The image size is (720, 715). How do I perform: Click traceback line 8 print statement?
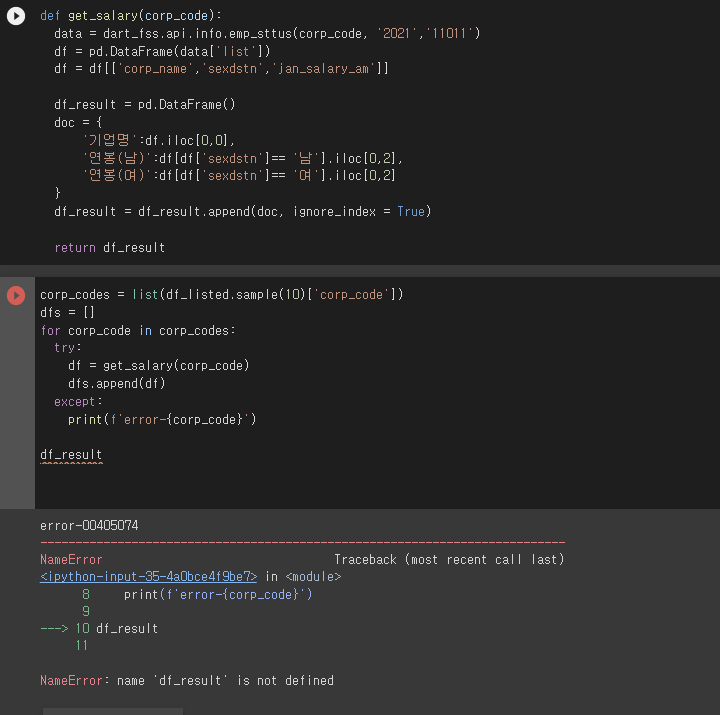[x=197, y=595]
